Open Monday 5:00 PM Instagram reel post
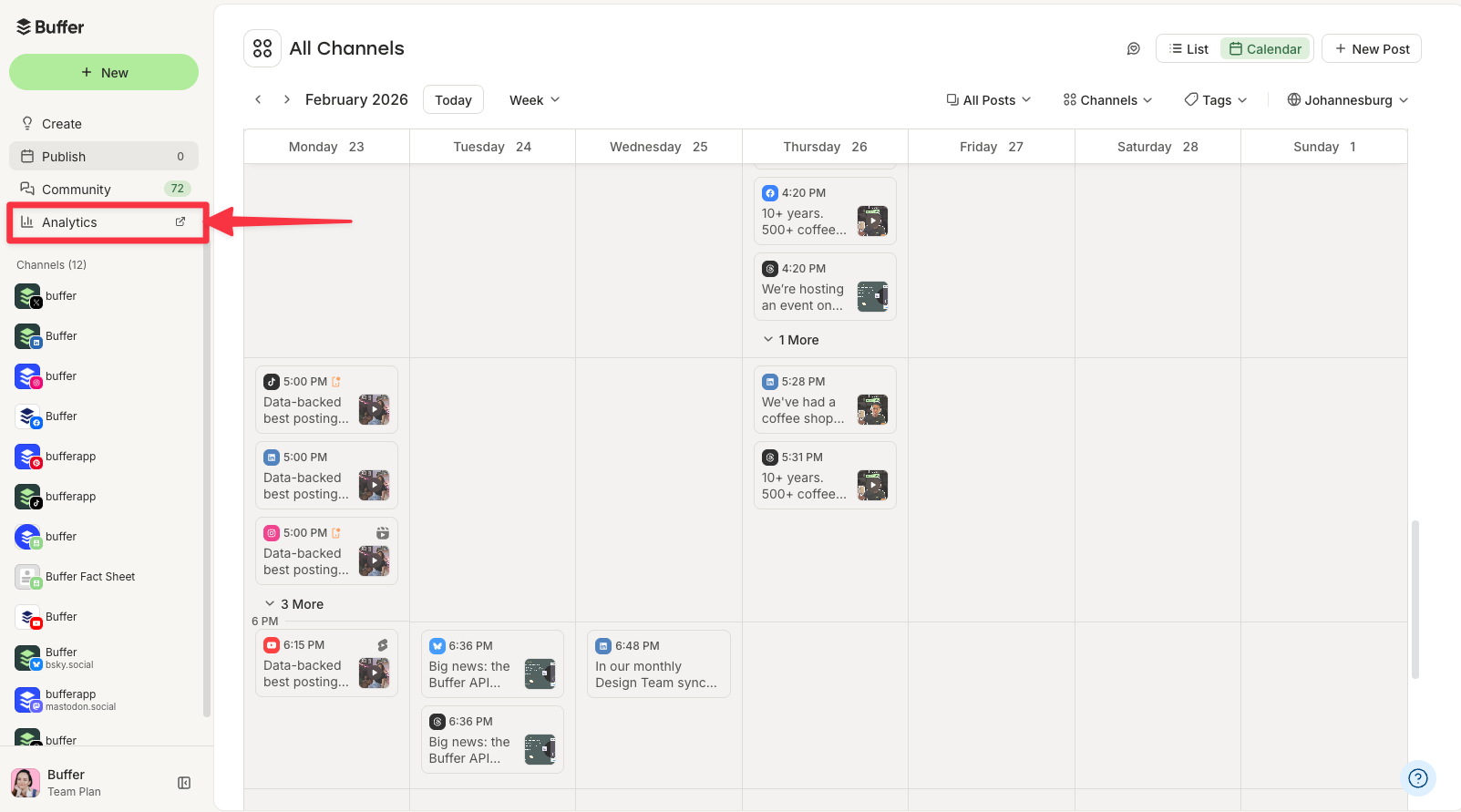This screenshot has width=1461, height=812. (x=326, y=551)
